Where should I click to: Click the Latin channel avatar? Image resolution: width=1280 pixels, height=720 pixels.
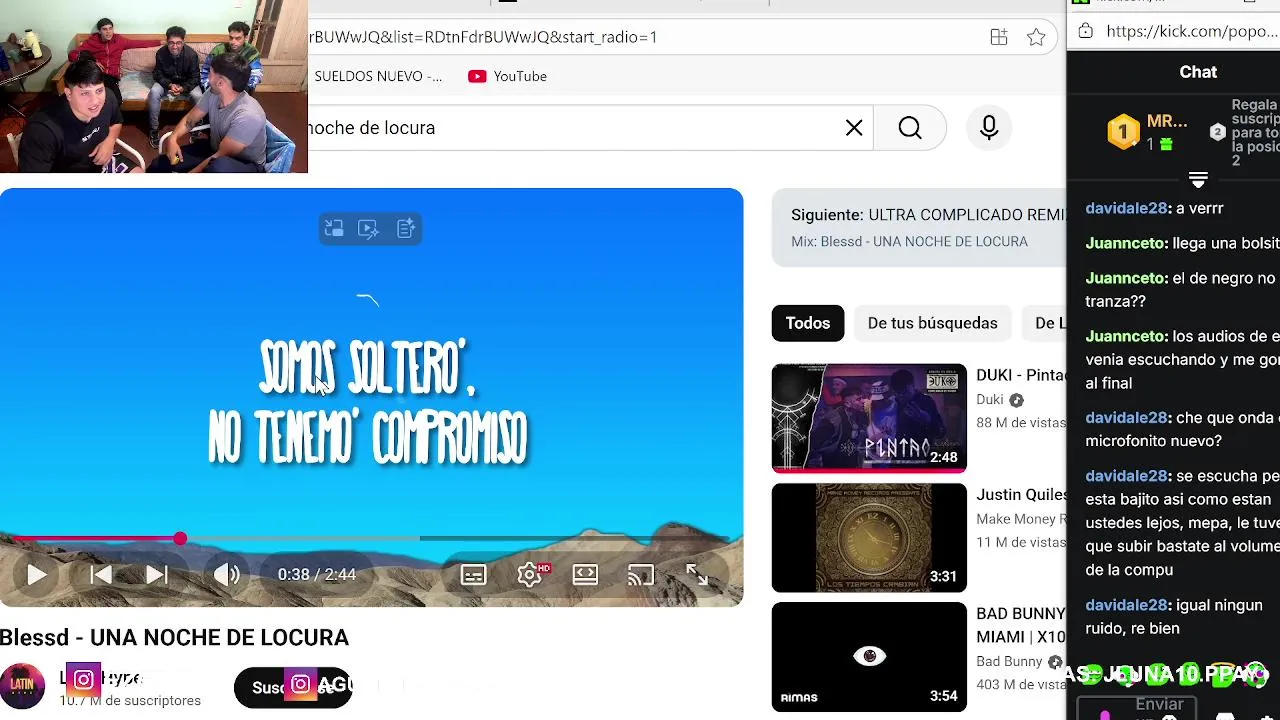click(x=23, y=686)
